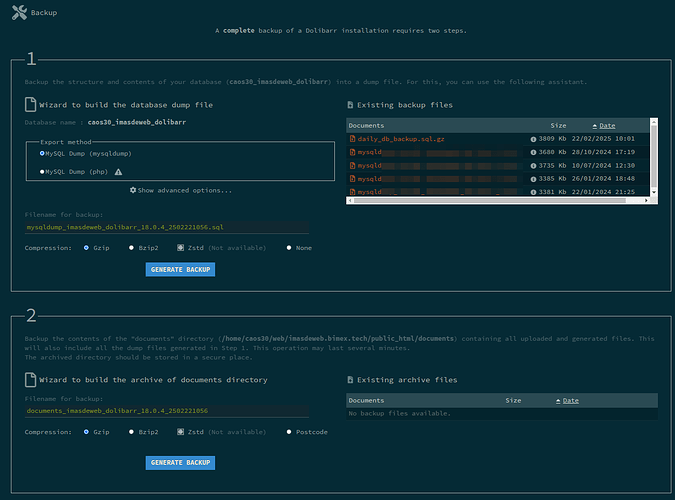
Task: Choose Zstd compression for database backup
Action: coord(180,248)
